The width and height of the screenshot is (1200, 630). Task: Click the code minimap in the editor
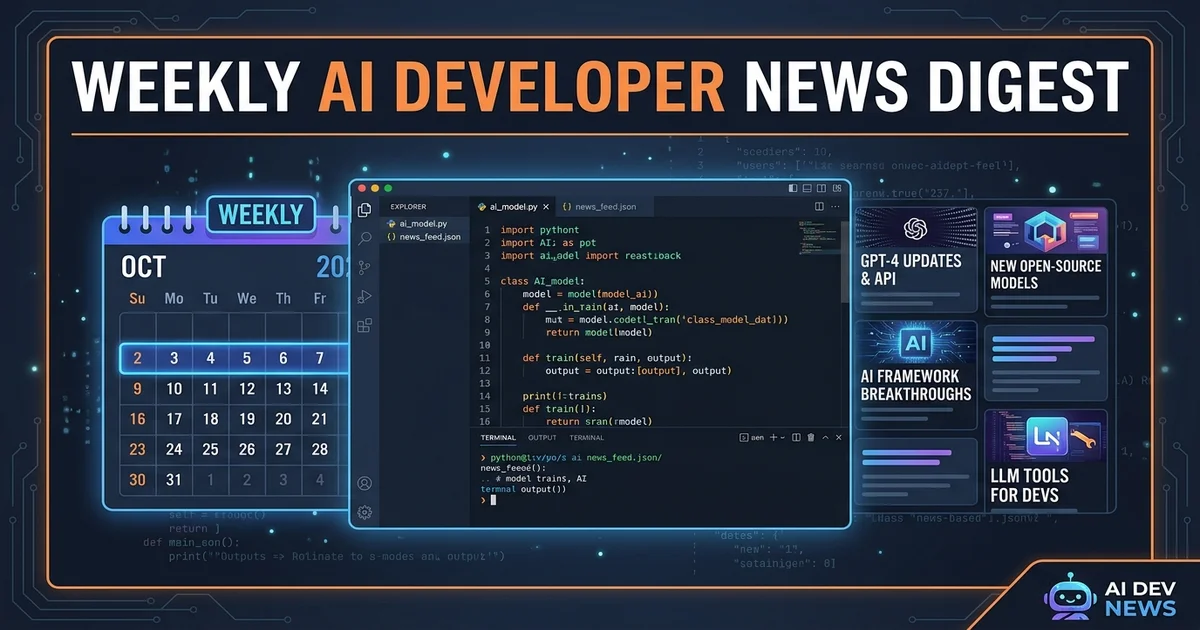coord(817,238)
